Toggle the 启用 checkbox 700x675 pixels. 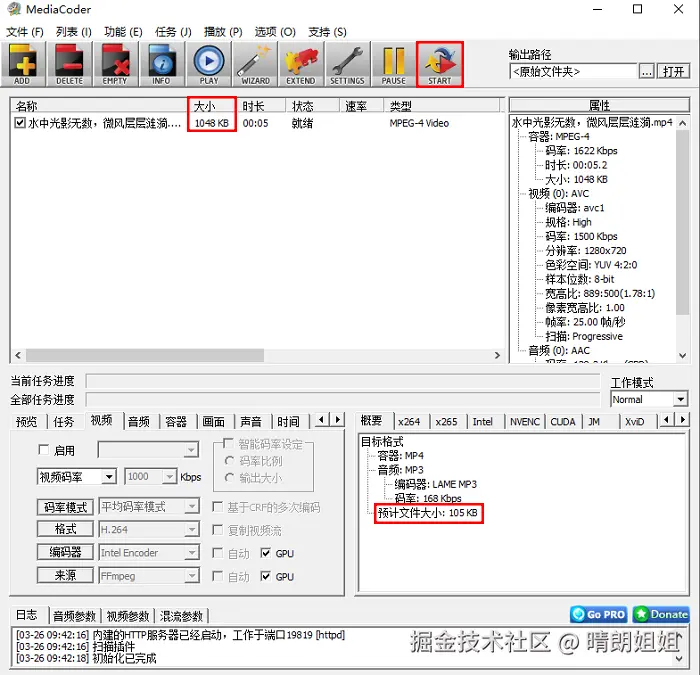coord(44,450)
